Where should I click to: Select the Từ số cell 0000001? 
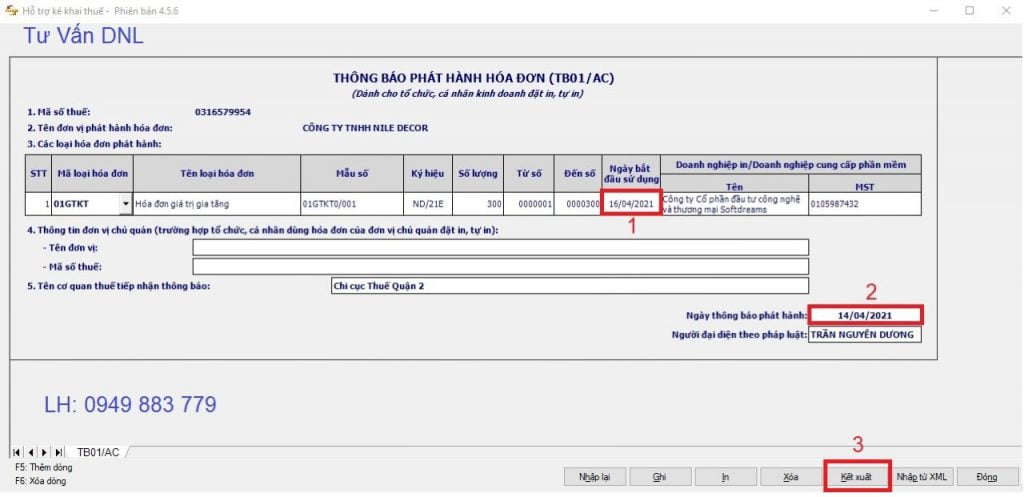pos(529,204)
